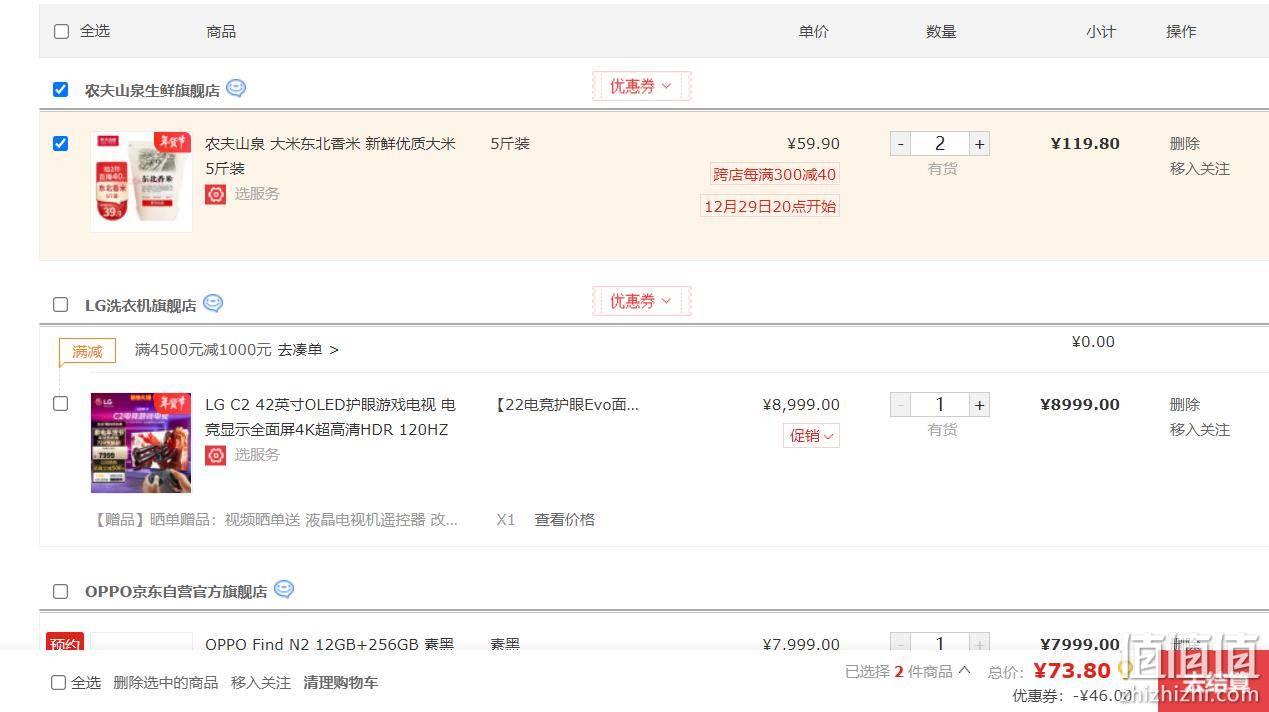This screenshot has width=1269, height=712.
Task: Click 查看价格 for the LG gift item
Action: tap(565, 519)
